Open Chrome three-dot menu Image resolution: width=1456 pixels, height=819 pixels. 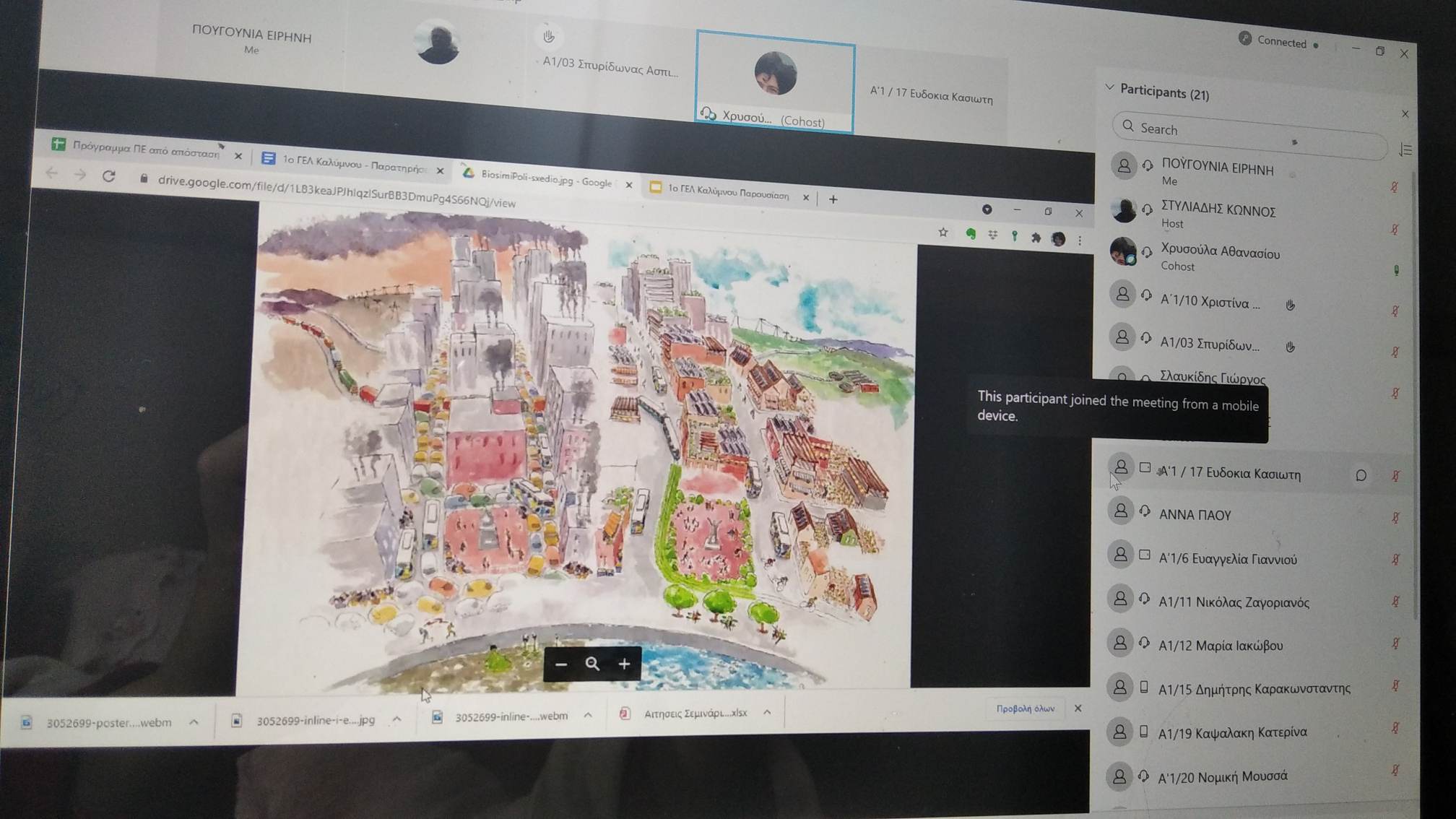(x=1080, y=240)
